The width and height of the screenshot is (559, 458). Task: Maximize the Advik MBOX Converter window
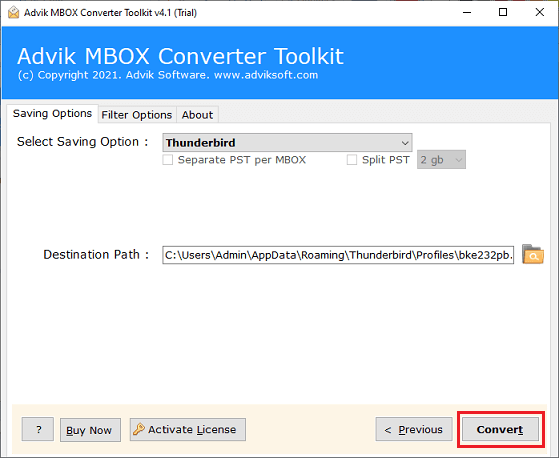click(x=503, y=12)
